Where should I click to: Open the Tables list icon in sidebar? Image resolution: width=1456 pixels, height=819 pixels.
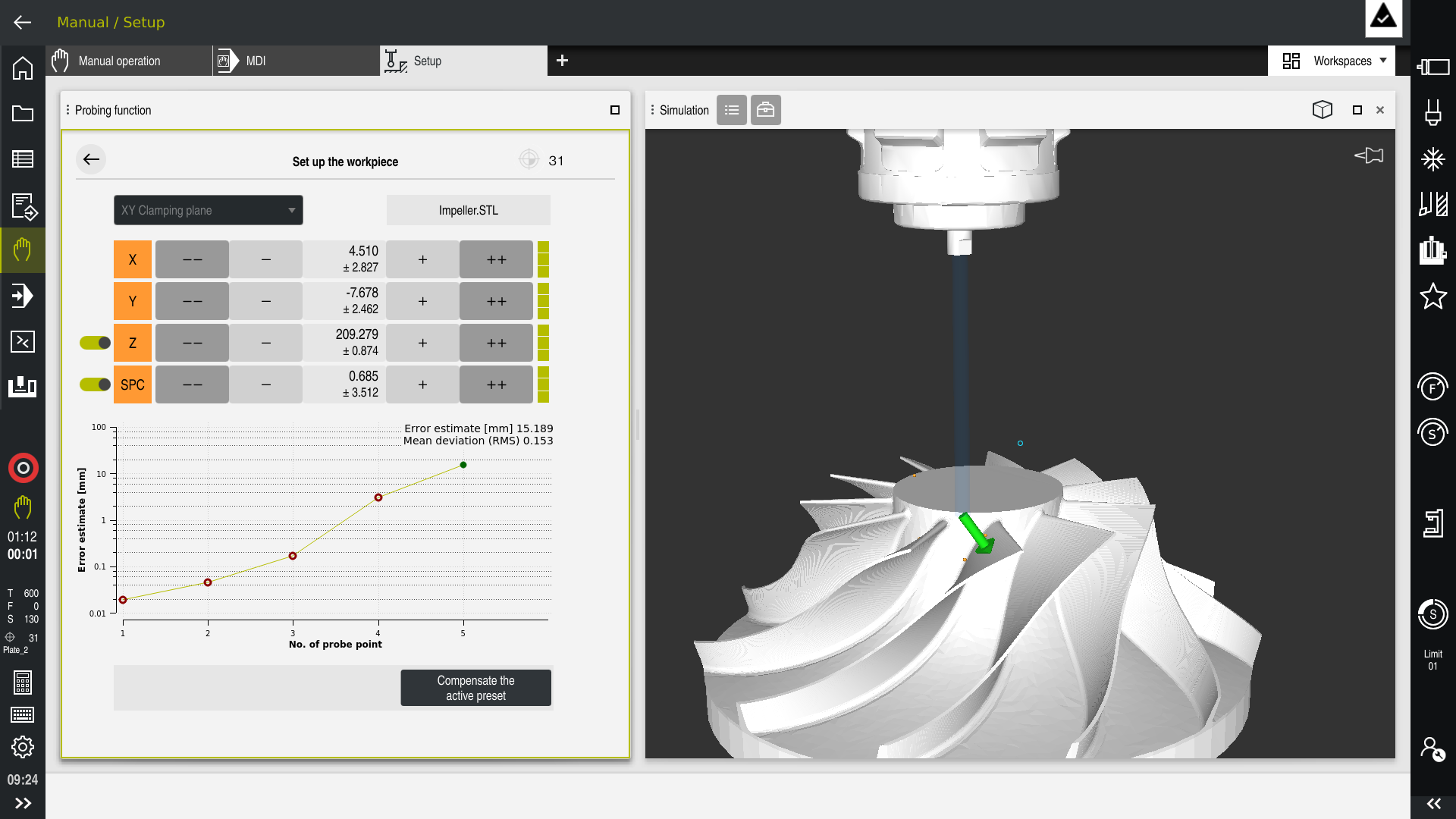(23, 159)
